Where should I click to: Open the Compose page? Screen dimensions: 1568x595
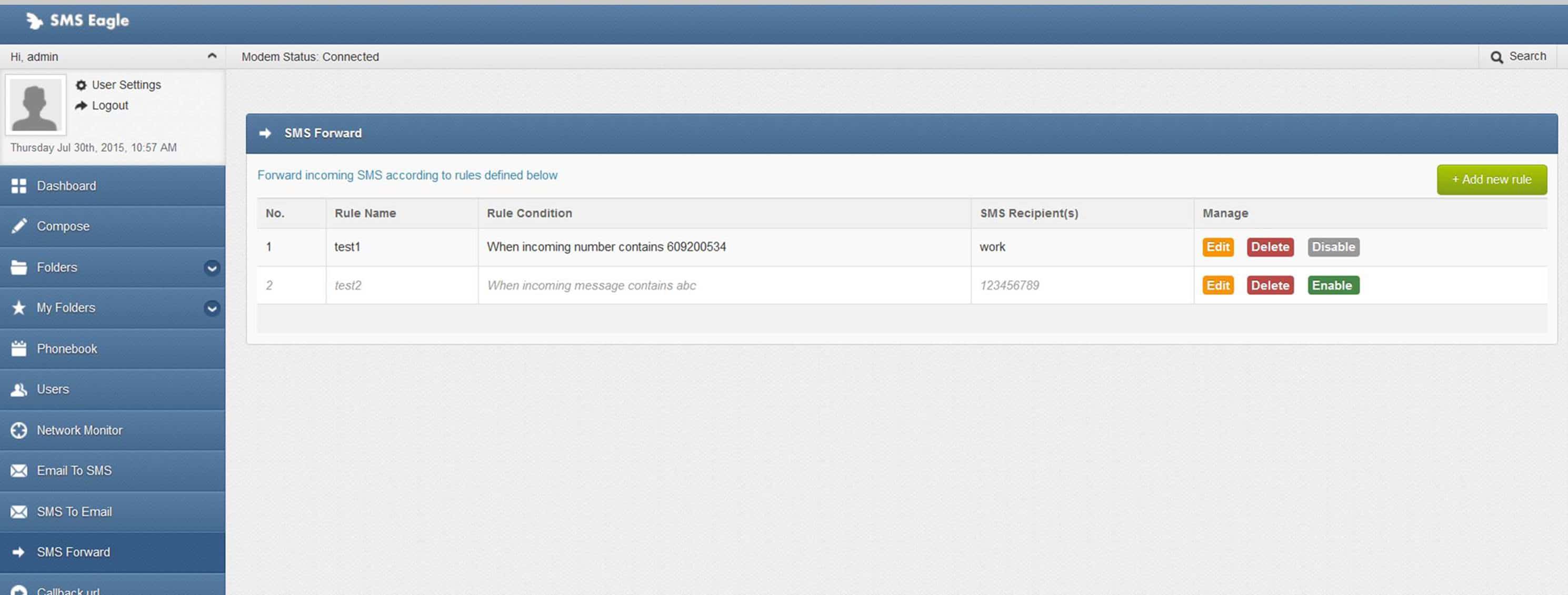coord(113,226)
